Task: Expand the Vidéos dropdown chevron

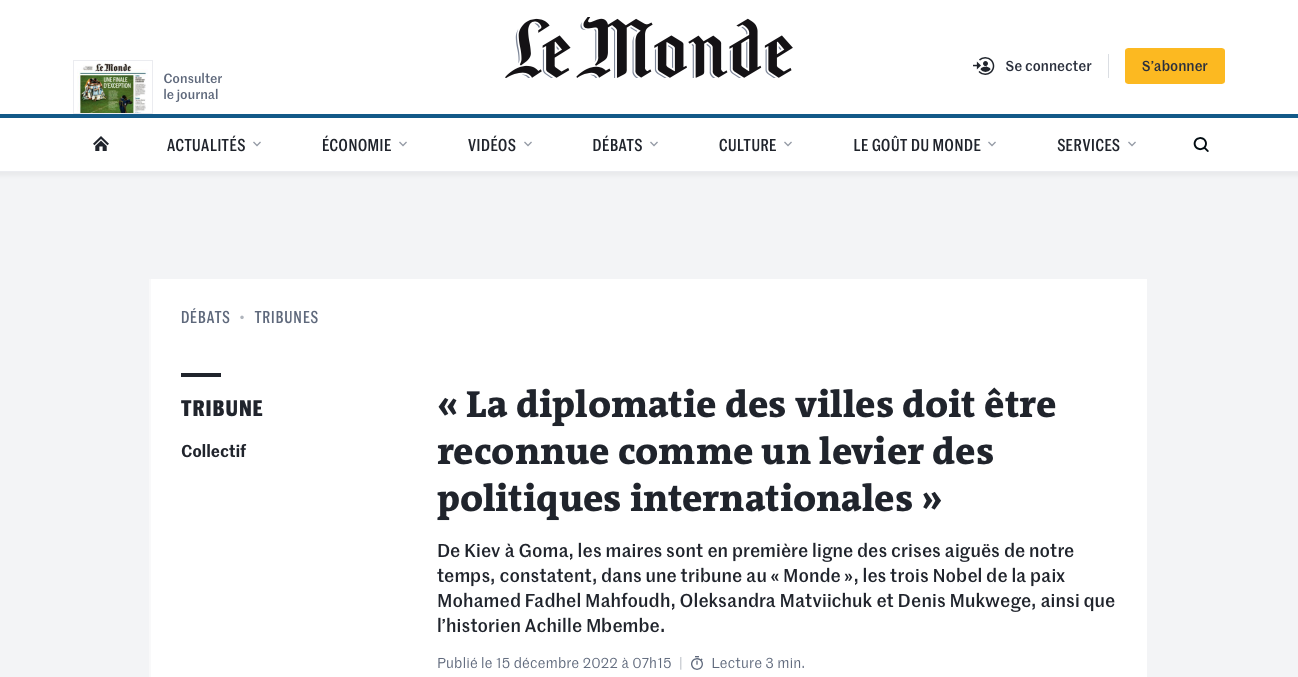Action: [x=528, y=144]
